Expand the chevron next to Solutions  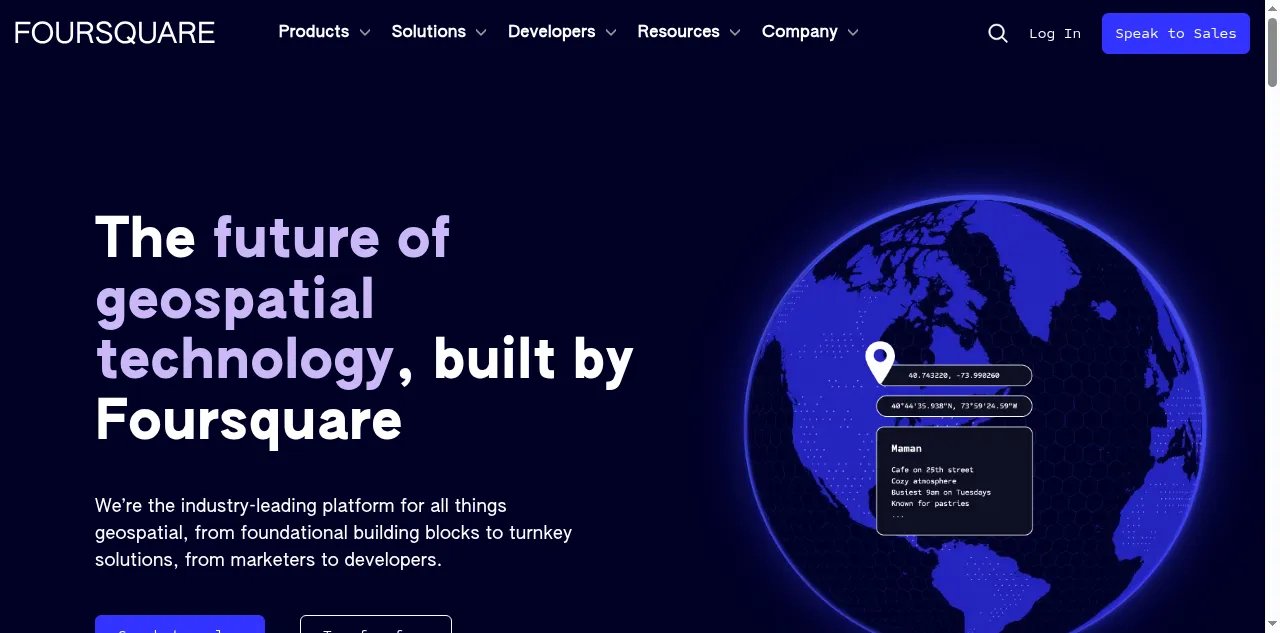[x=481, y=33]
